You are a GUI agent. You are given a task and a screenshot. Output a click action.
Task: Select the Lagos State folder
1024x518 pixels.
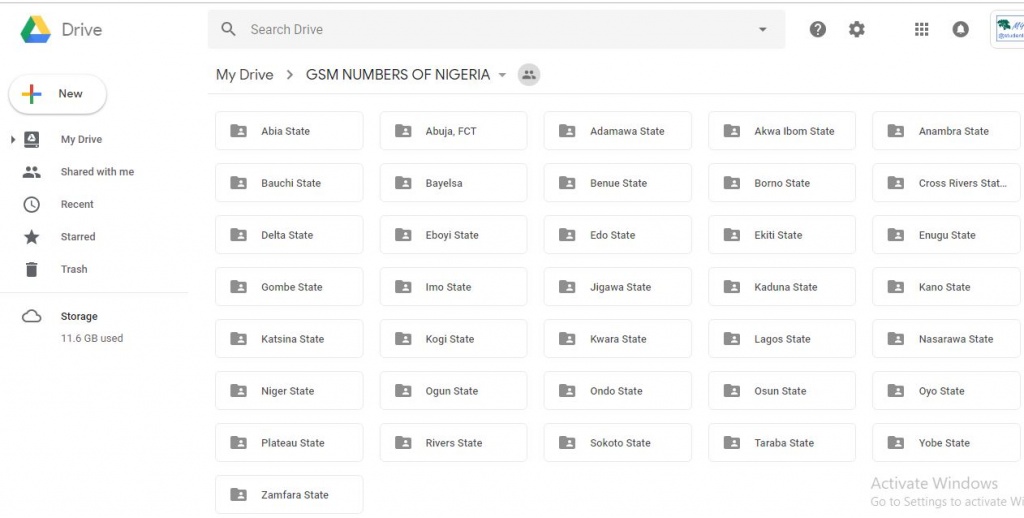pos(781,339)
